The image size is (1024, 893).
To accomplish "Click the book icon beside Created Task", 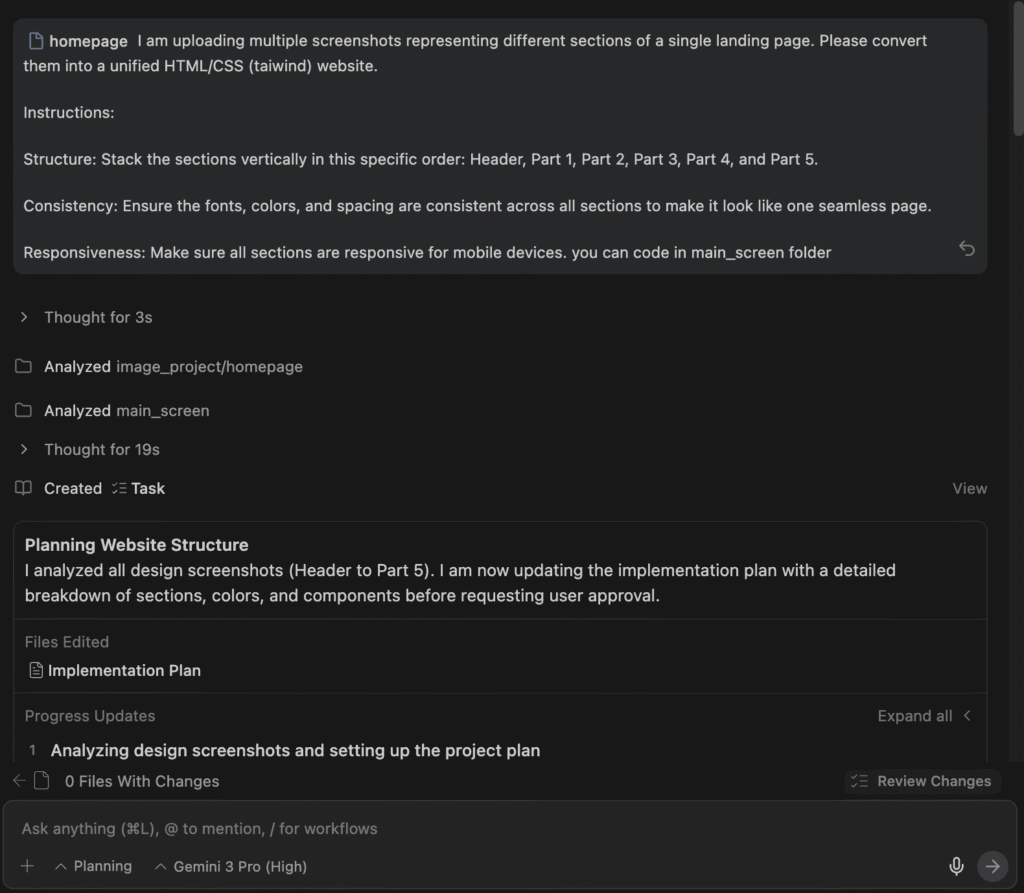I will pos(23,488).
